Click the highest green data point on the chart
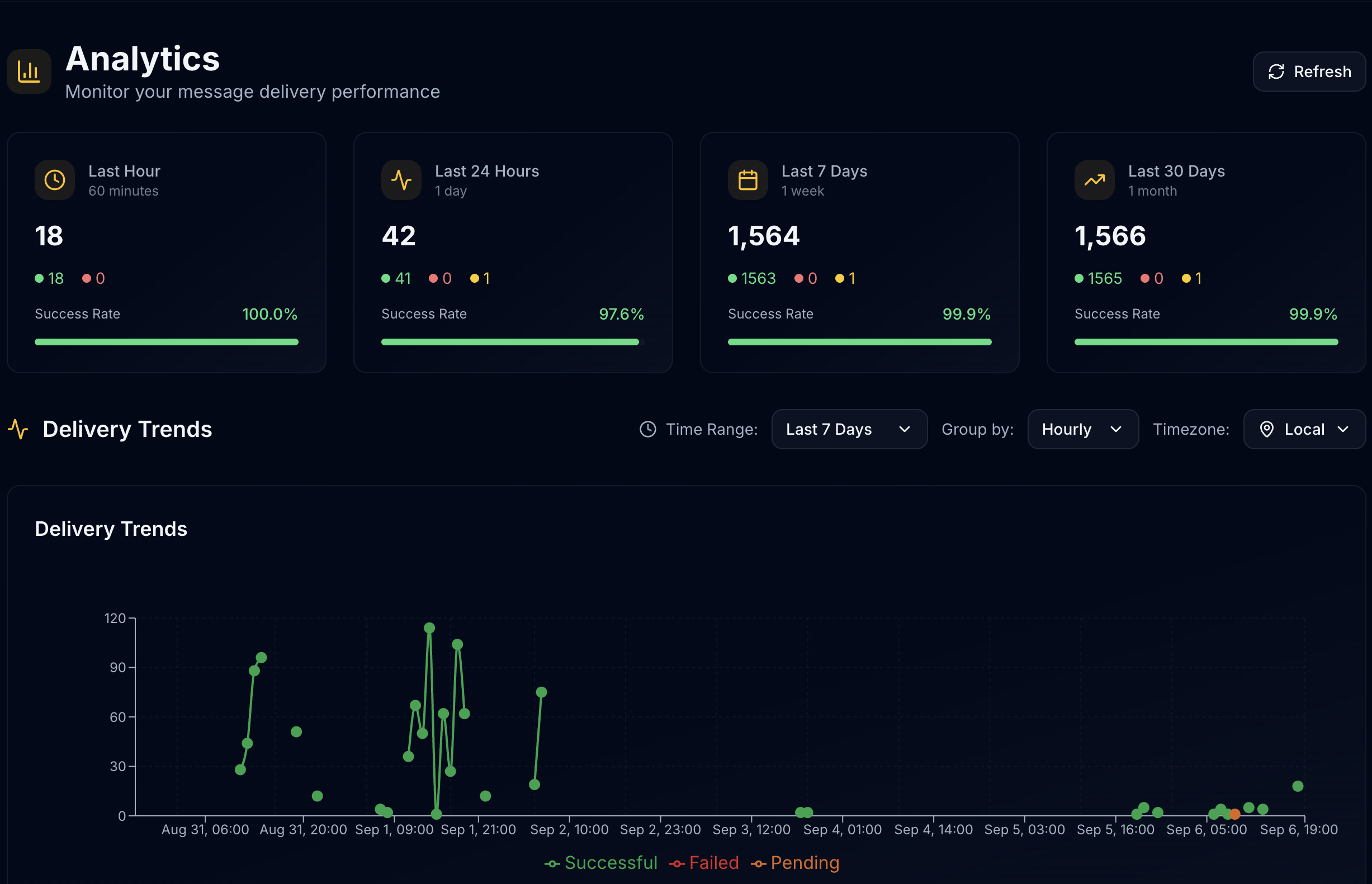This screenshot has height=884, width=1372. (429, 628)
